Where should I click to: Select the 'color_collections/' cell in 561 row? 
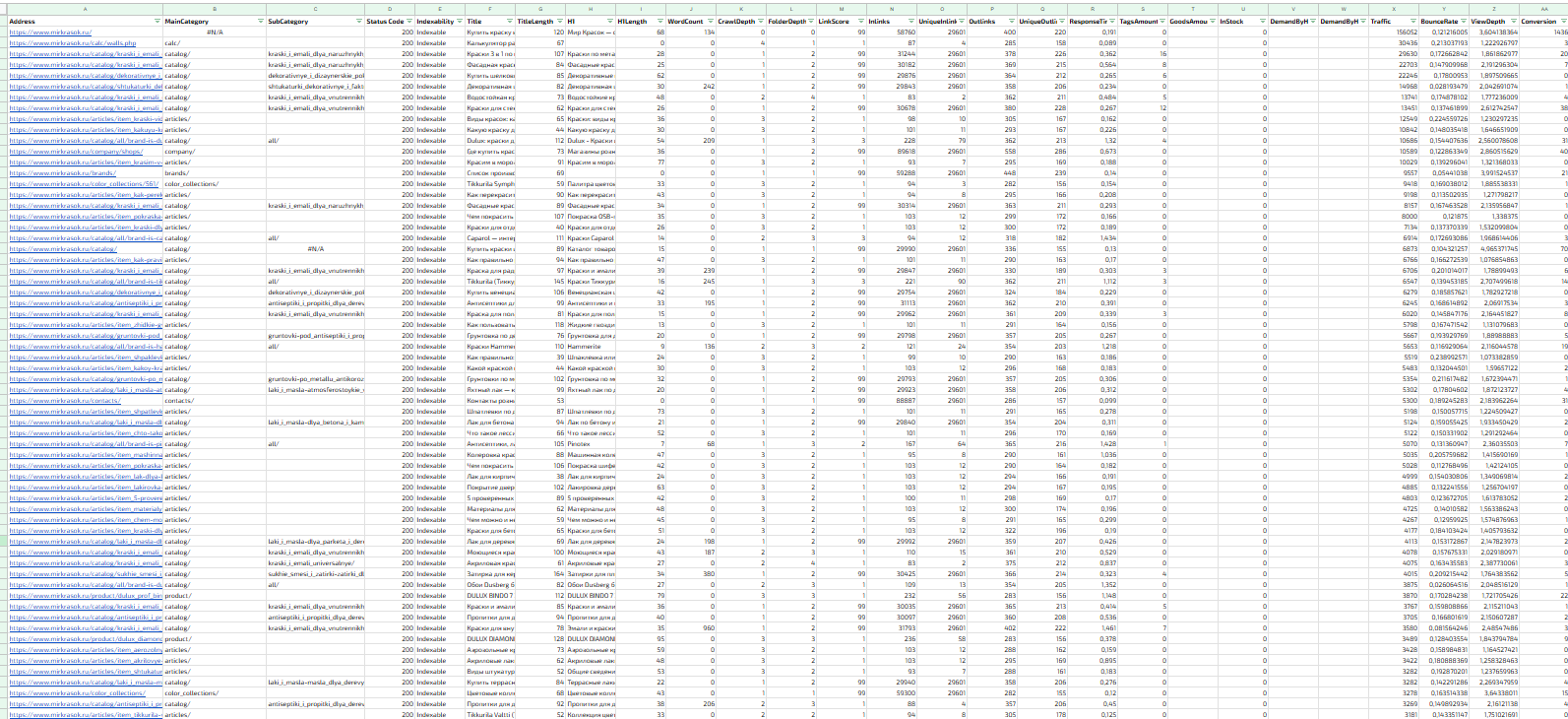click(x=215, y=184)
